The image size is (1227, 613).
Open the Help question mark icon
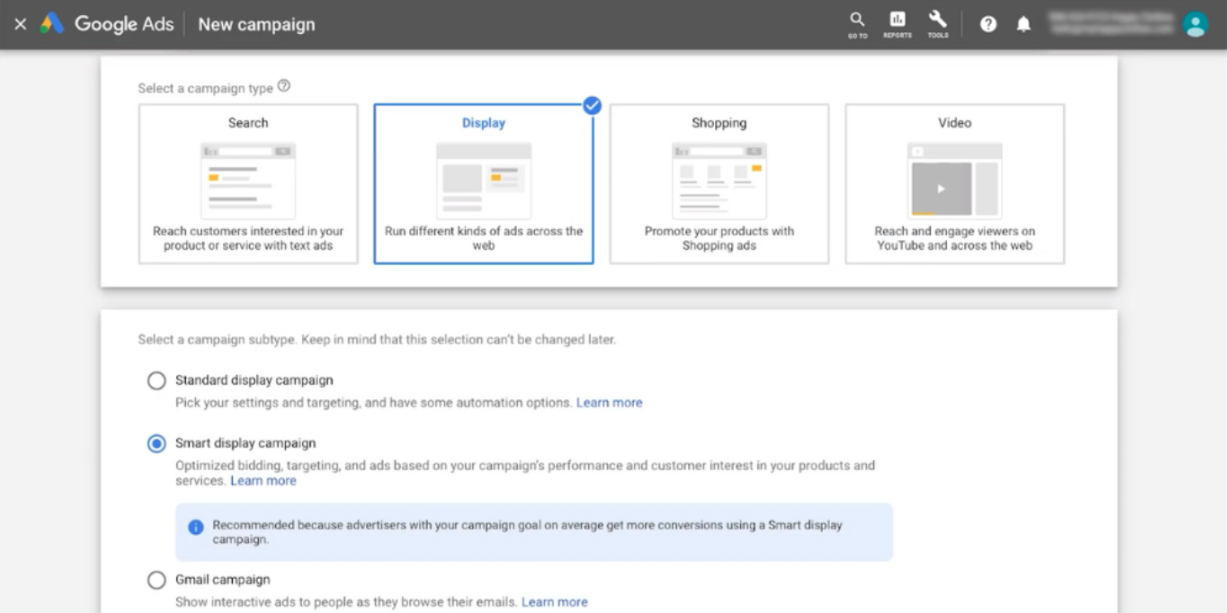[x=988, y=24]
